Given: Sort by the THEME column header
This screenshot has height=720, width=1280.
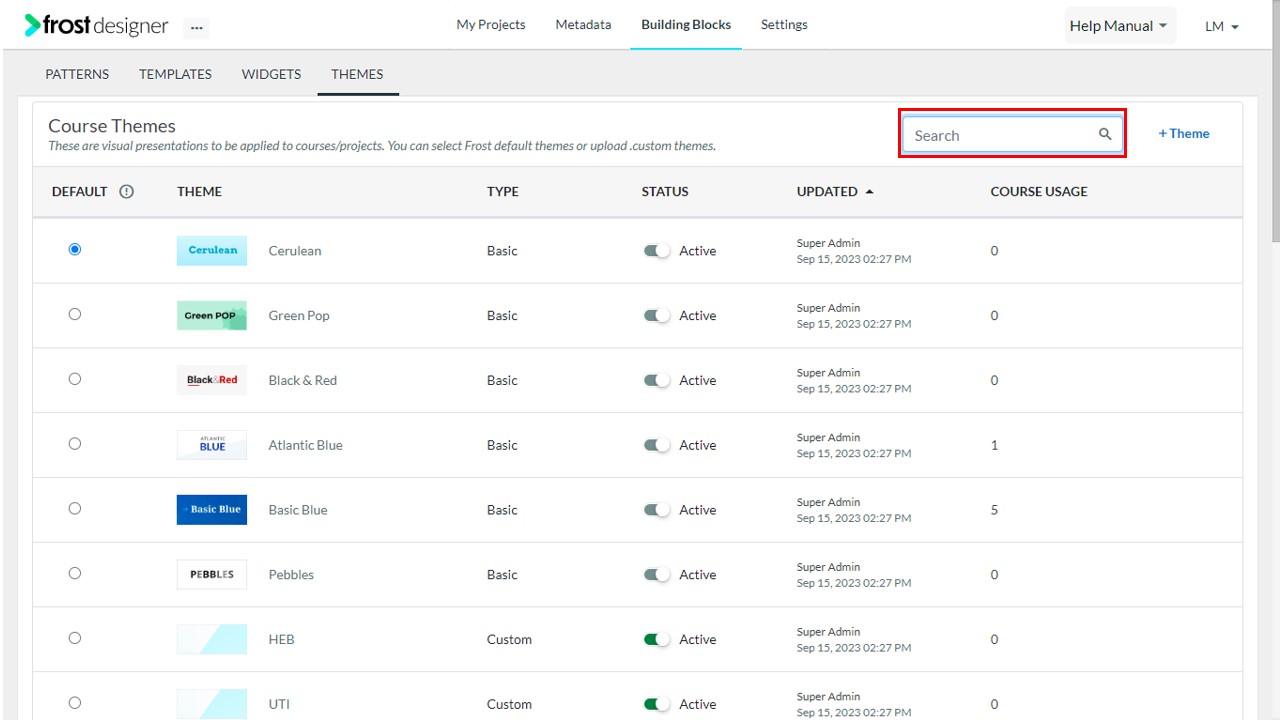Looking at the screenshot, I should tap(199, 191).
